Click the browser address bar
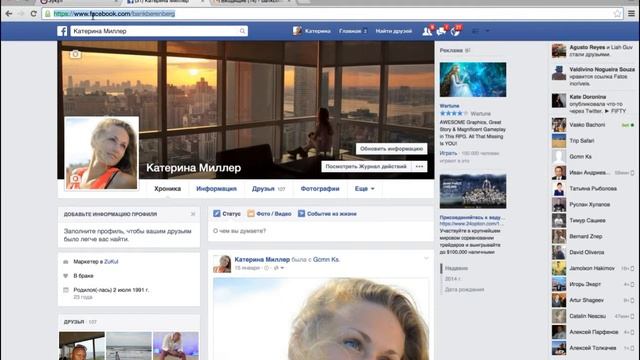Viewport: 640px width, 360px height. click(x=332, y=13)
